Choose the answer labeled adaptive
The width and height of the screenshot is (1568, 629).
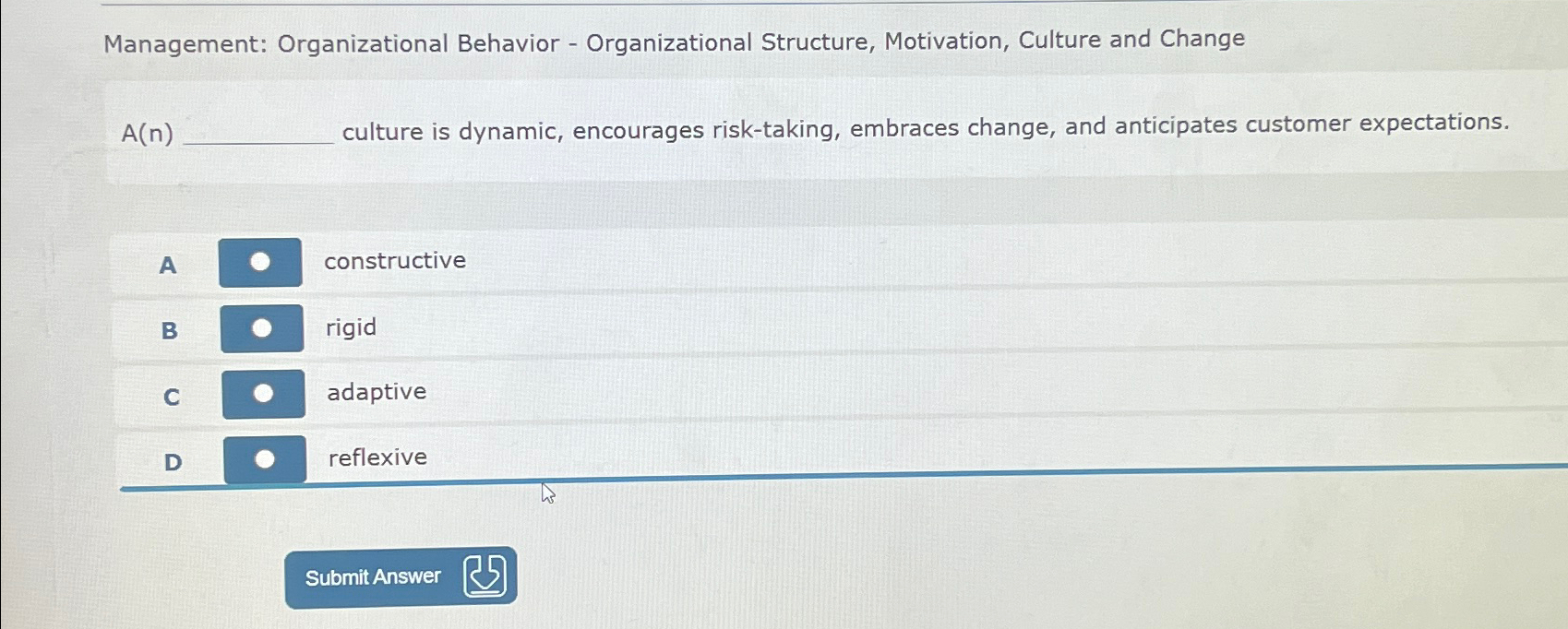pyautogui.click(x=377, y=392)
